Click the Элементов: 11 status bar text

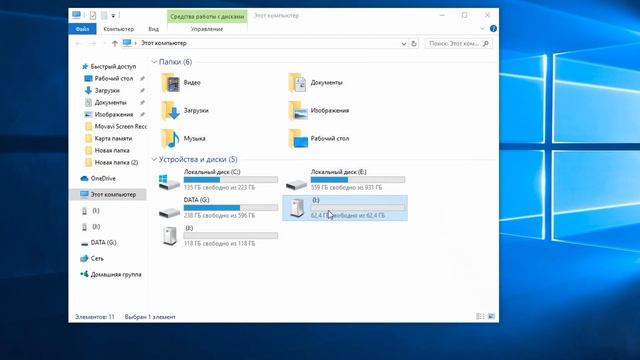click(x=95, y=317)
